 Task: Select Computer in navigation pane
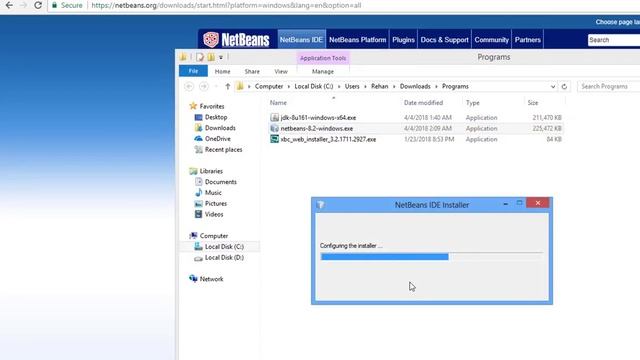[213, 236]
